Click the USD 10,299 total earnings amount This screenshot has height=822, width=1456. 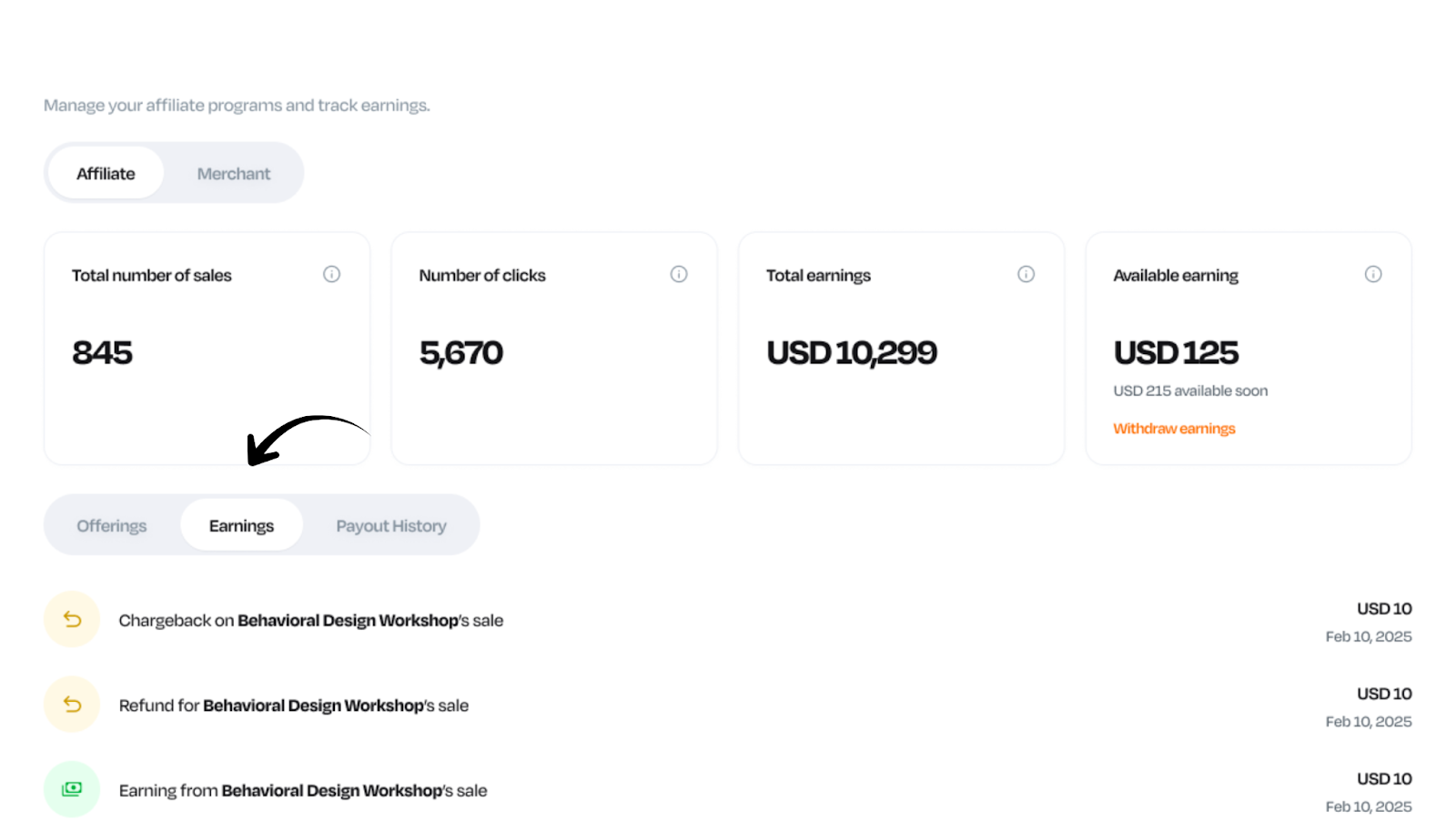852,352
